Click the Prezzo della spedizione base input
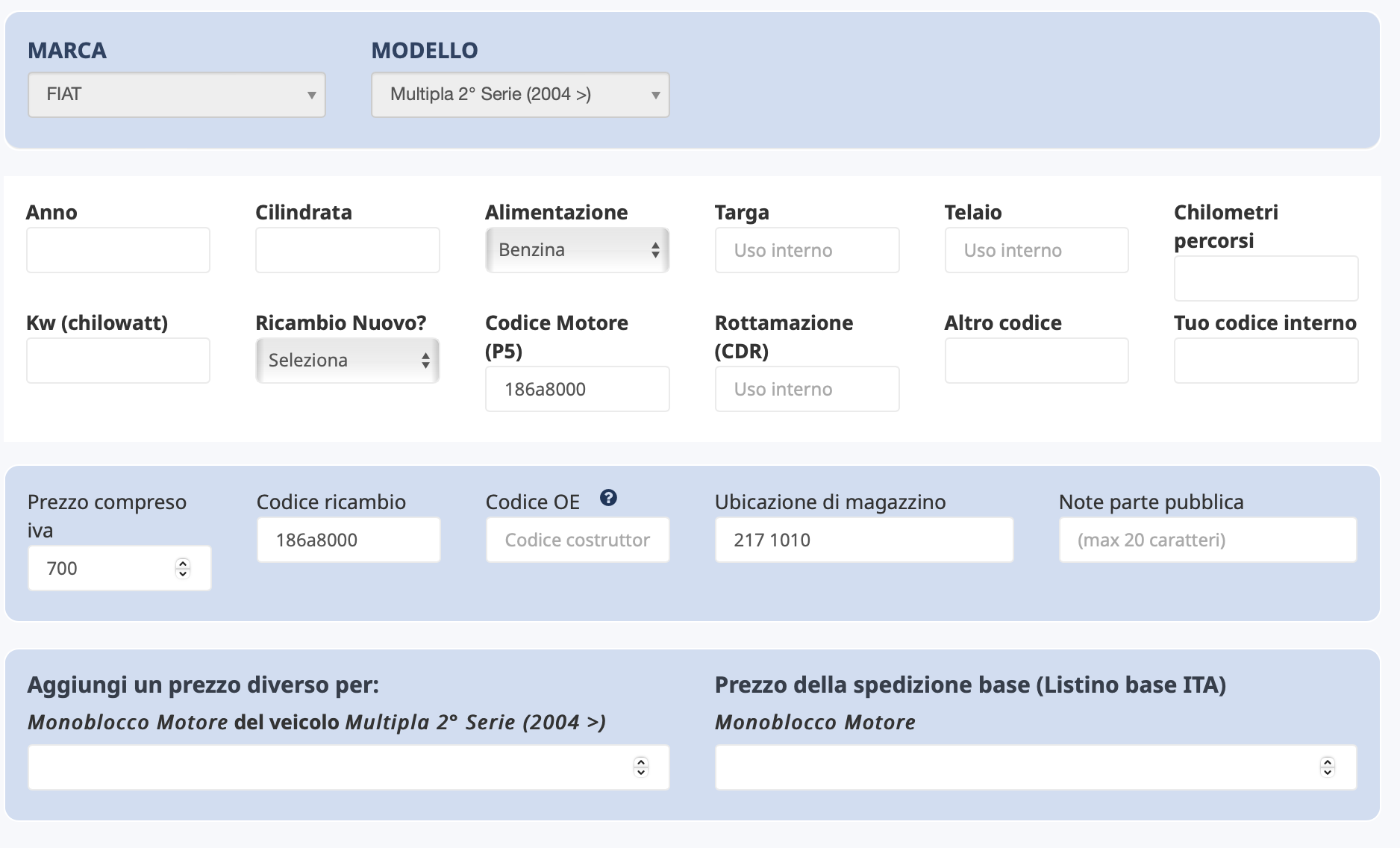The width and height of the screenshot is (1400, 848). click(1036, 767)
